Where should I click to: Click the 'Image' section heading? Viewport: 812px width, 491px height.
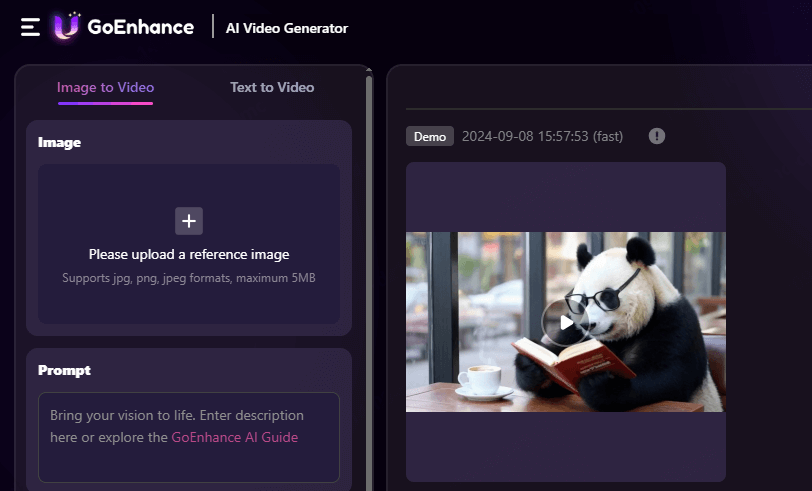(60, 142)
